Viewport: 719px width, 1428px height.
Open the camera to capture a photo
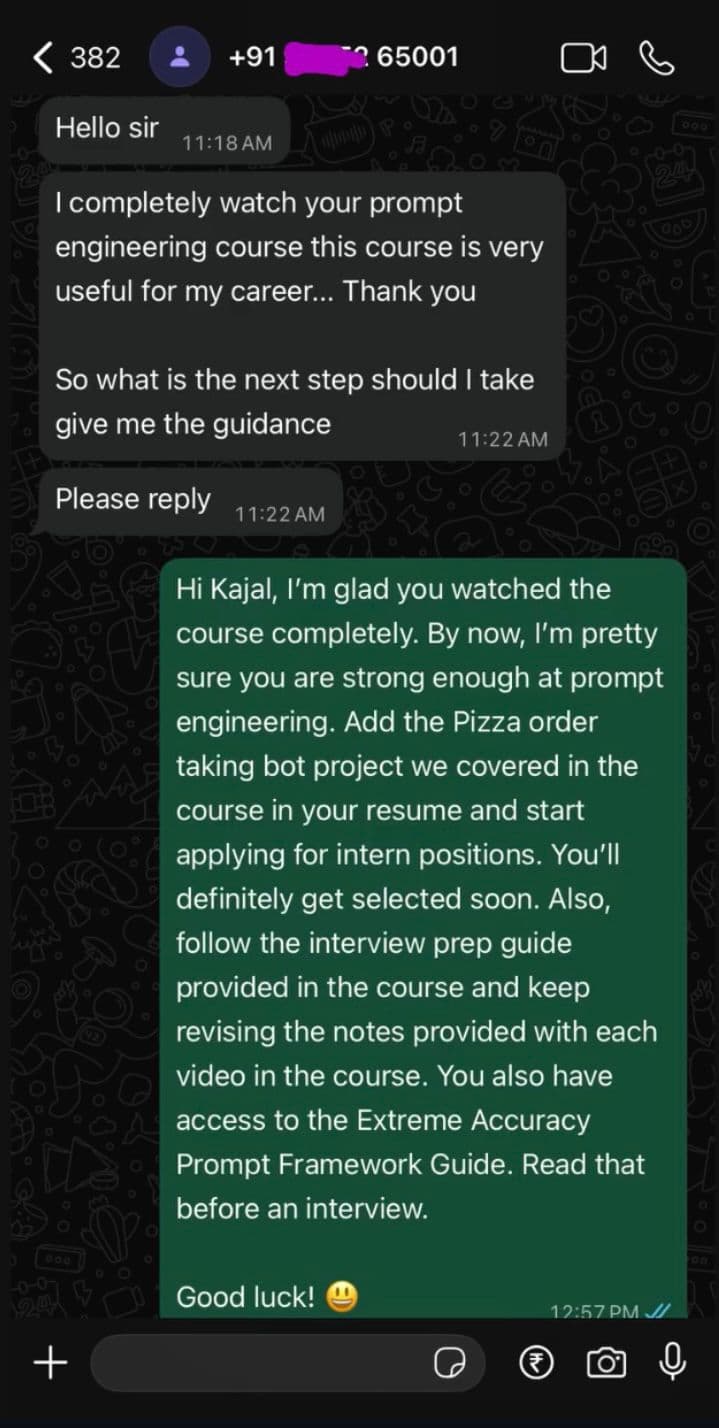(605, 1362)
